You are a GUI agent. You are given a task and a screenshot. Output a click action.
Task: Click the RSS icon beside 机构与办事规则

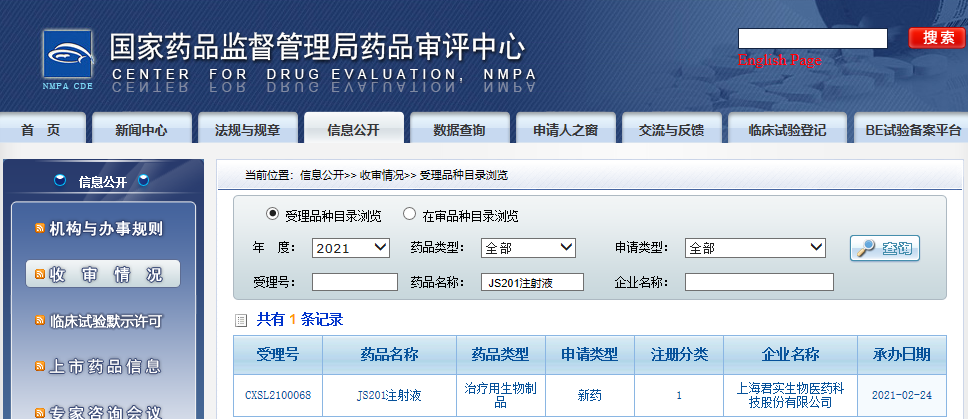tap(40, 229)
